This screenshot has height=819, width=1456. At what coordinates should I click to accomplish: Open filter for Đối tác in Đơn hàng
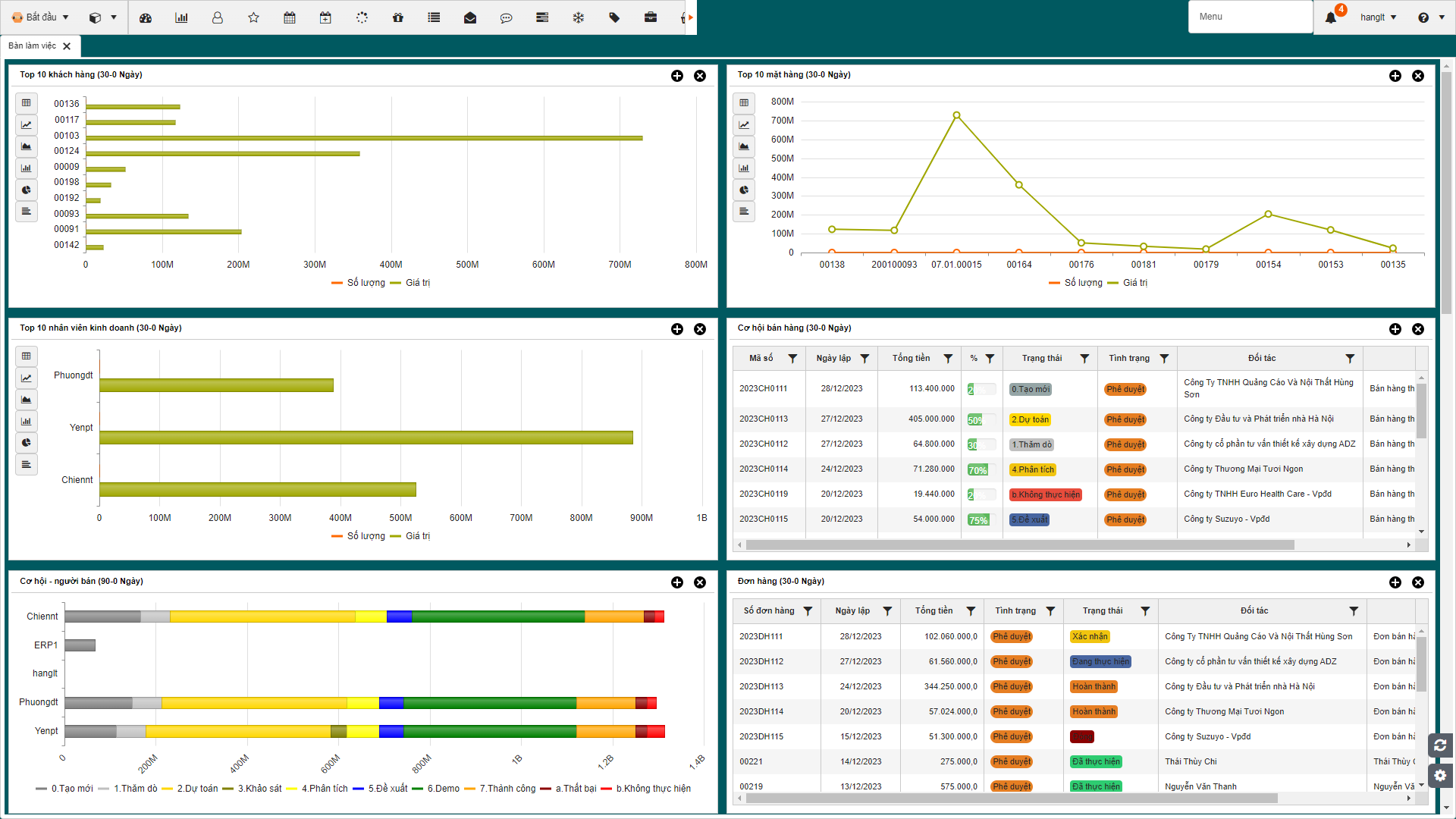1354,611
